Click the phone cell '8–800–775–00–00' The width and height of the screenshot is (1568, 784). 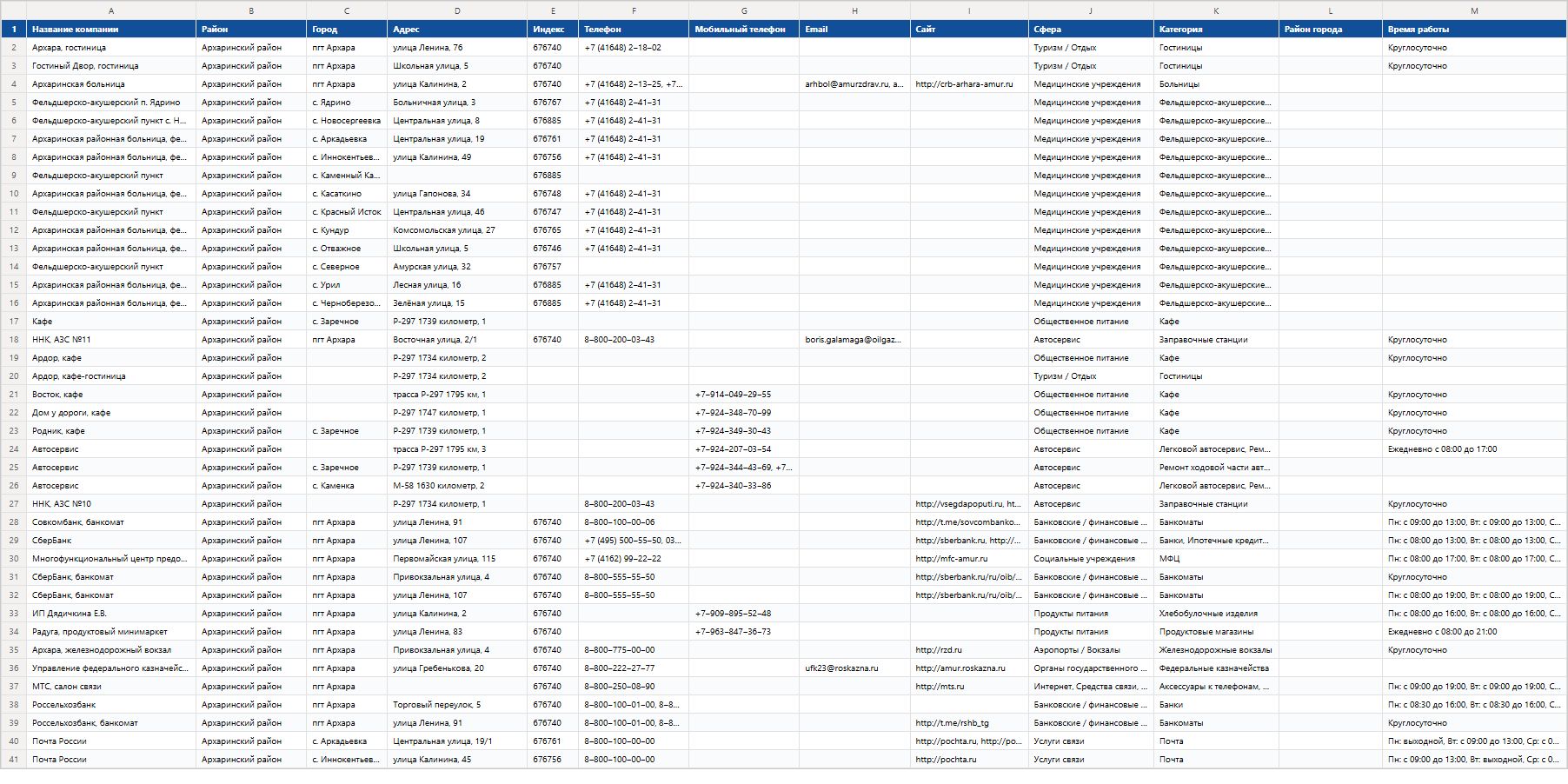(634, 650)
